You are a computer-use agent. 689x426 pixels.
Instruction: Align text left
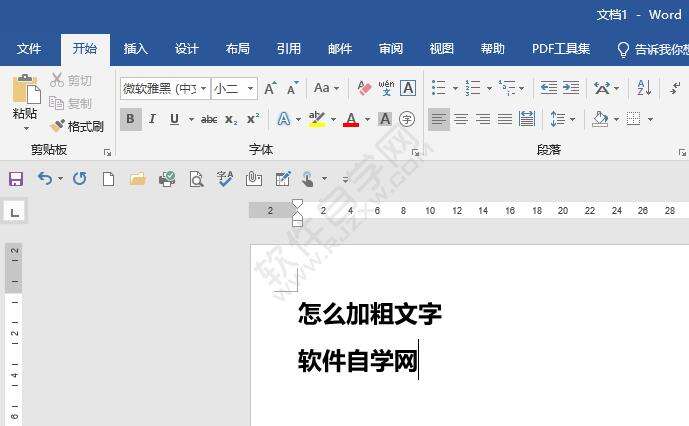click(439, 119)
